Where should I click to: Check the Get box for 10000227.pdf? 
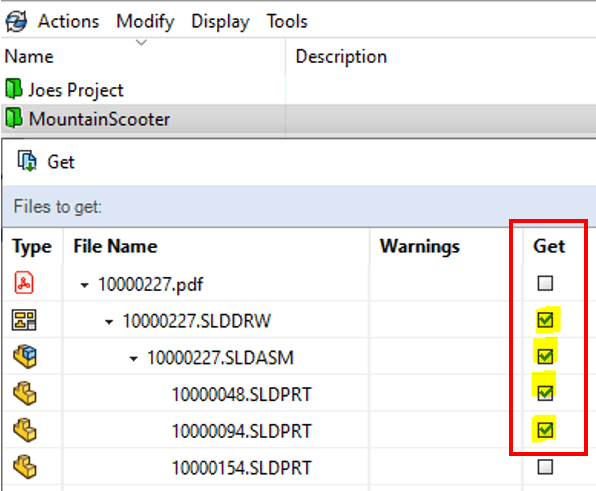pos(545,283)
